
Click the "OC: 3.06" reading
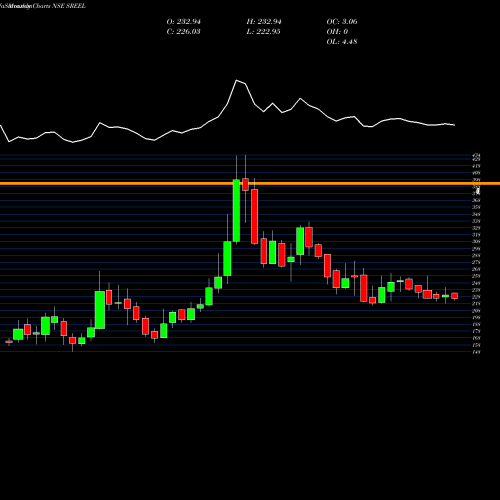click(x=342, y=22)
